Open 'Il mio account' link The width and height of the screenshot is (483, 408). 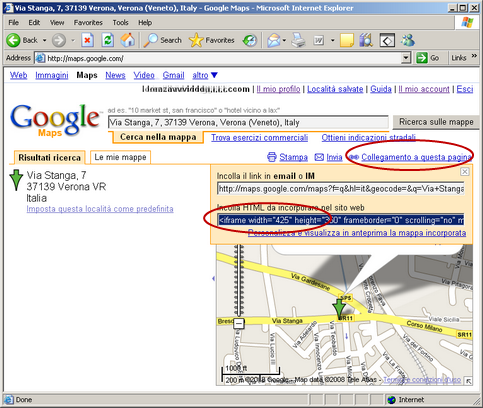coord(424,89)
